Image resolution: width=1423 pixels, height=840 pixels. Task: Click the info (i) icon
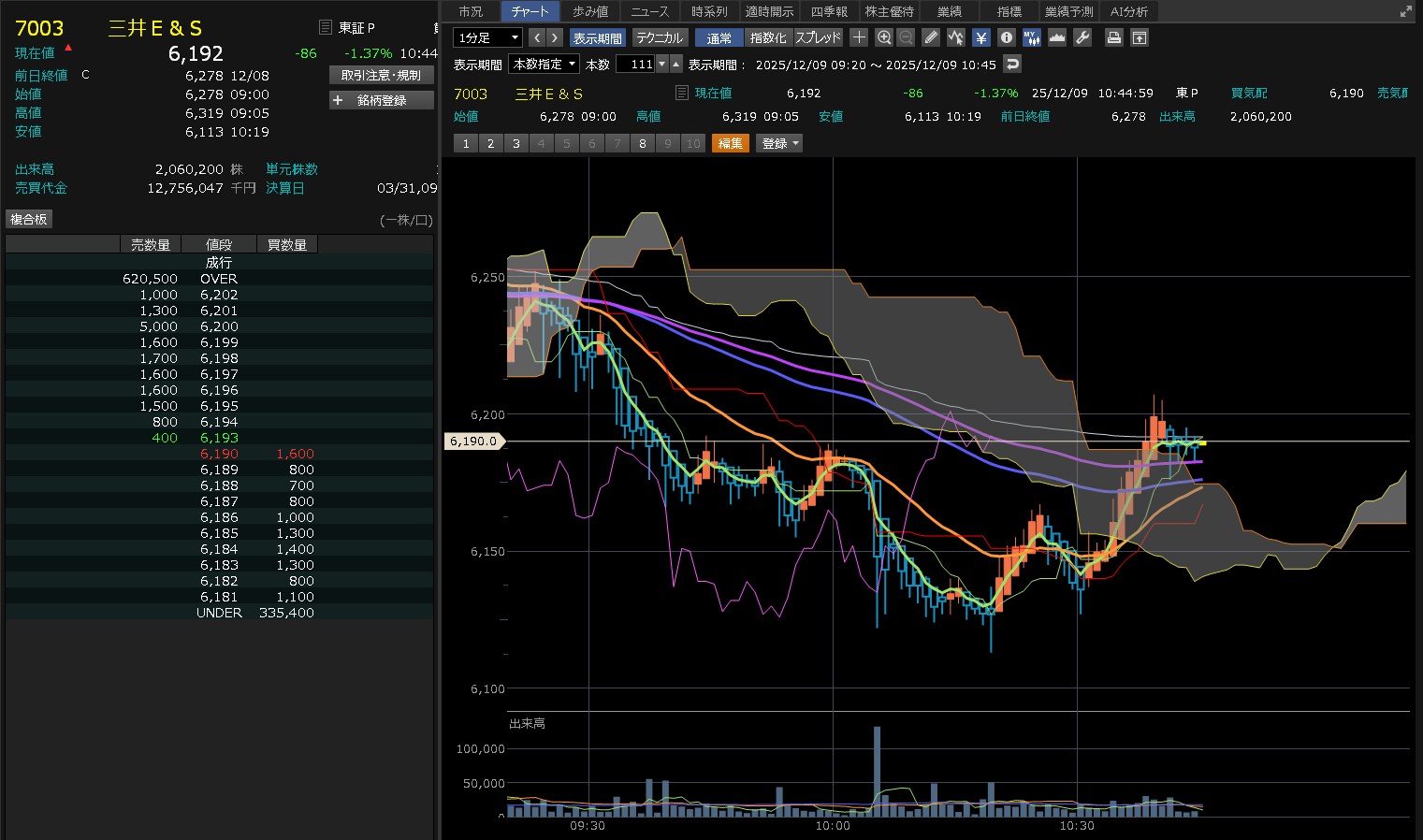pyautogui.click(x=1007, y=37)
